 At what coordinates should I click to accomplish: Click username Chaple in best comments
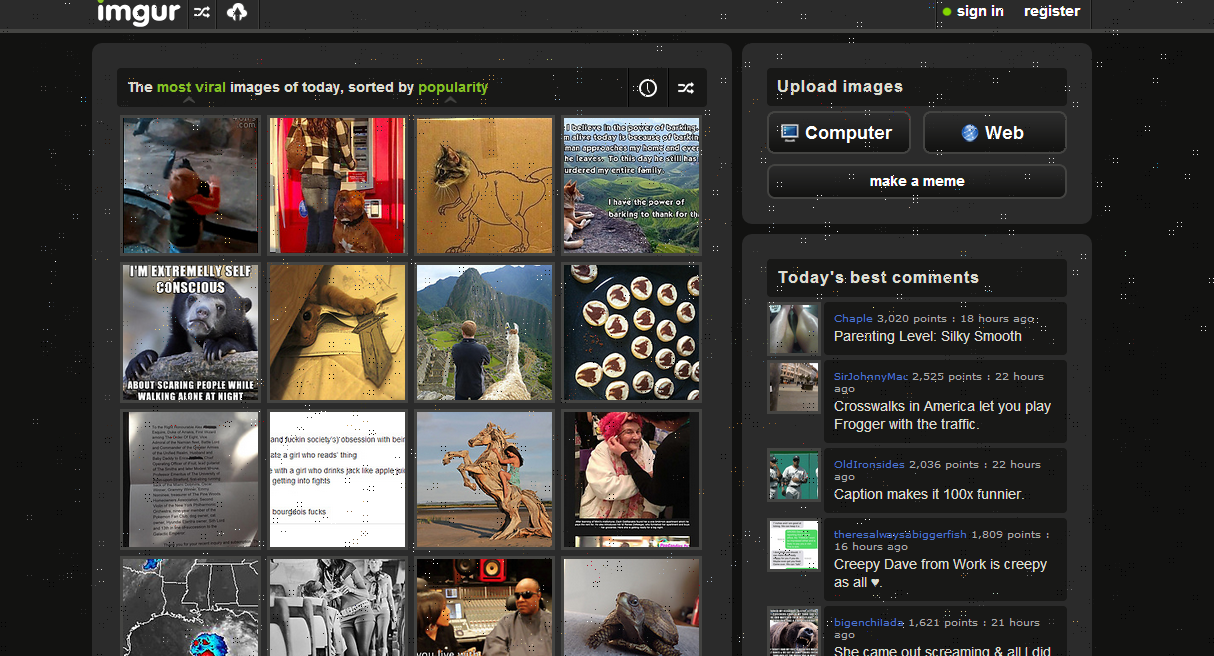pos(853,318)
